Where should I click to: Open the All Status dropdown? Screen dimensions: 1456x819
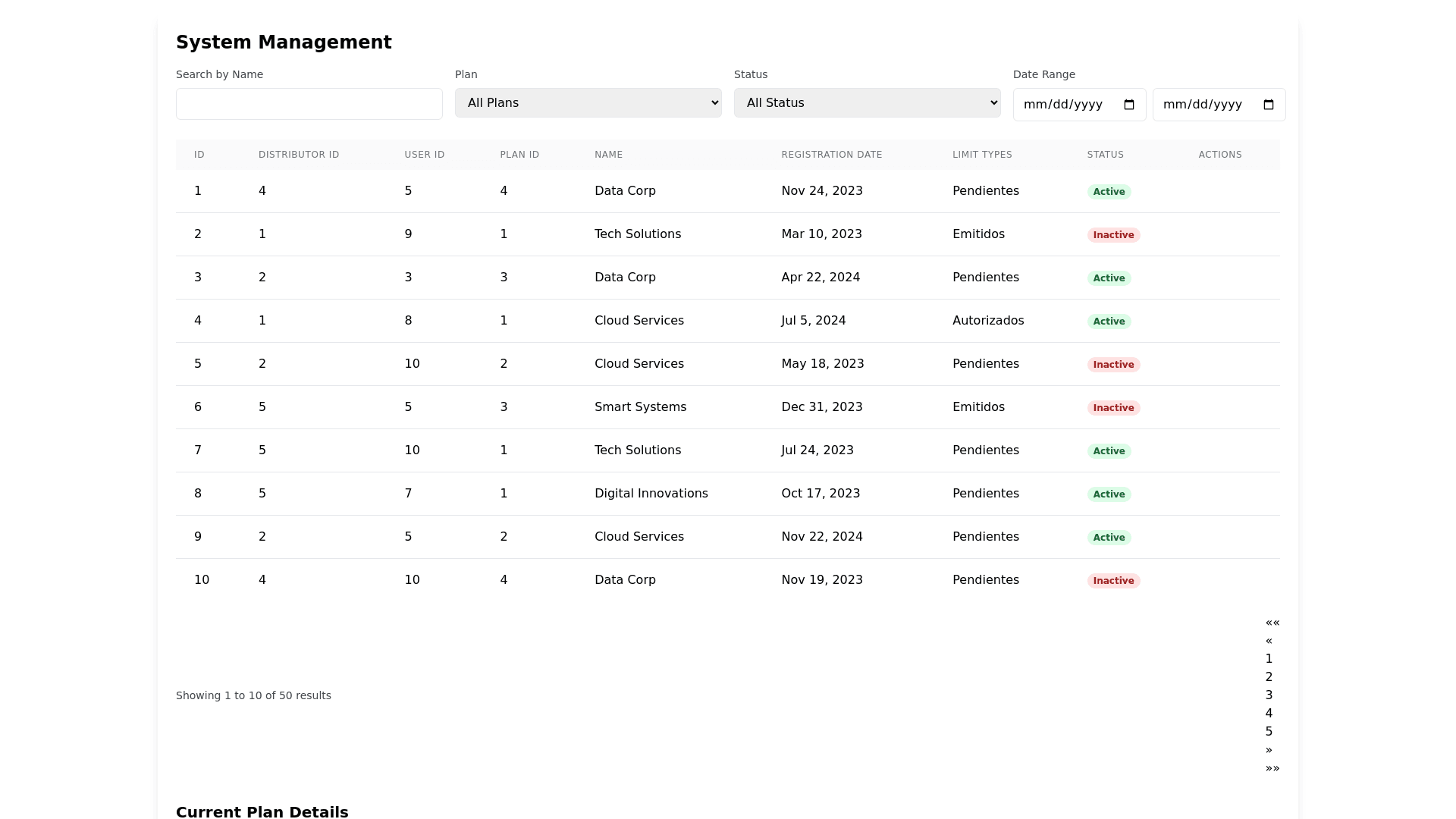[x=867, y=103]
